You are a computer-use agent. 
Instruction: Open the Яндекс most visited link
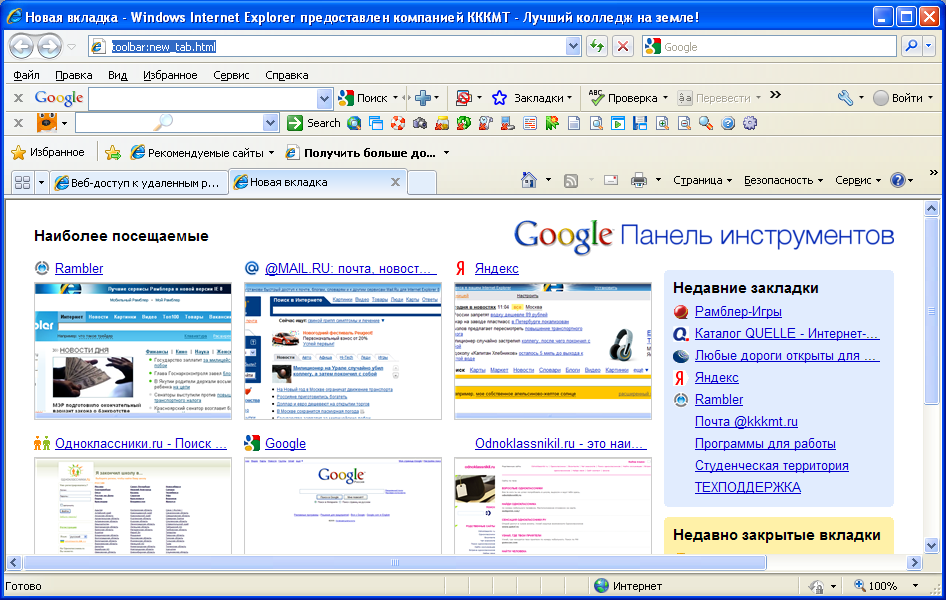[x=497, y=268]
